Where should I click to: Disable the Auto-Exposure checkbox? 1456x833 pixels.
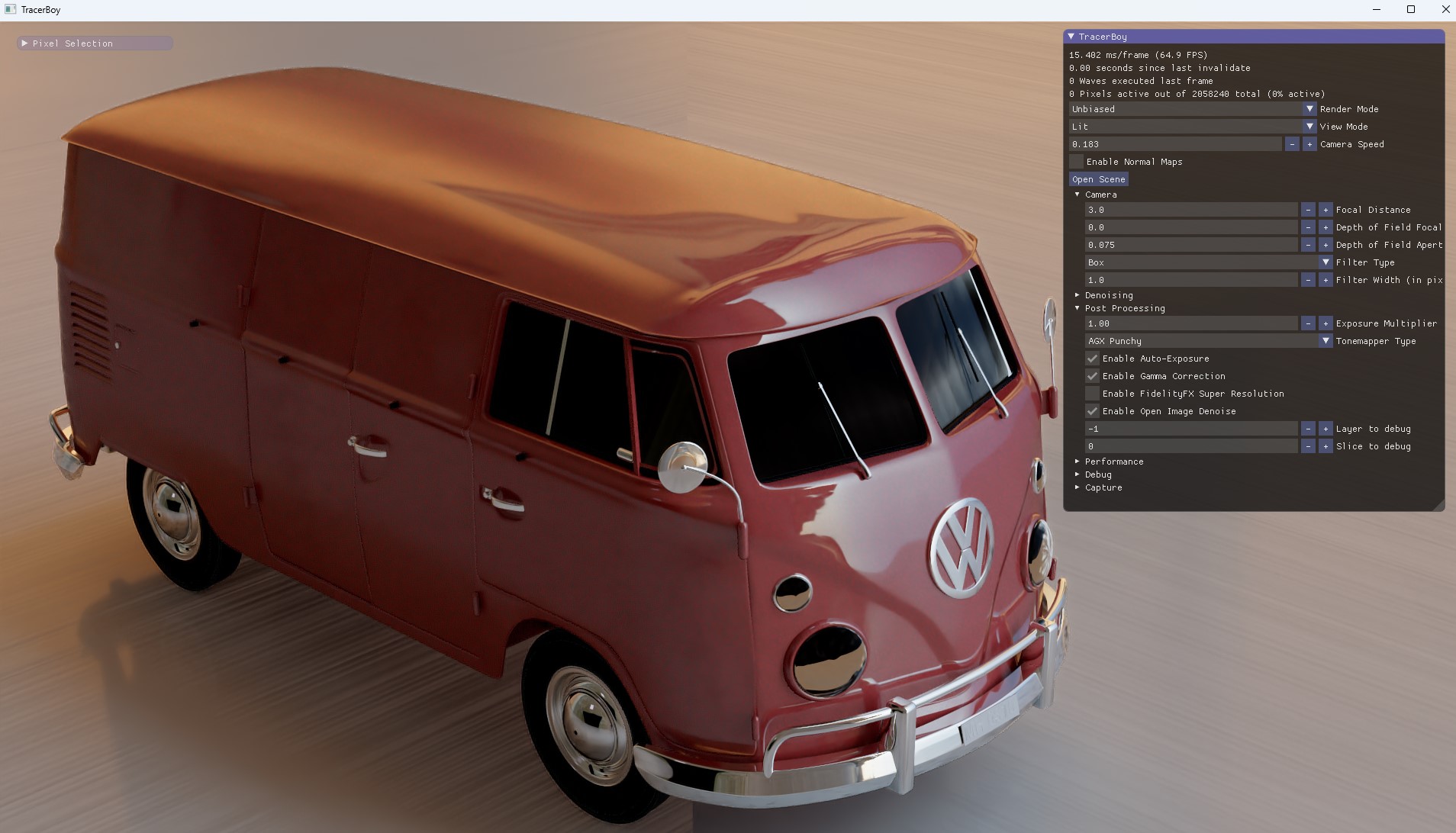click(1093, 358)
